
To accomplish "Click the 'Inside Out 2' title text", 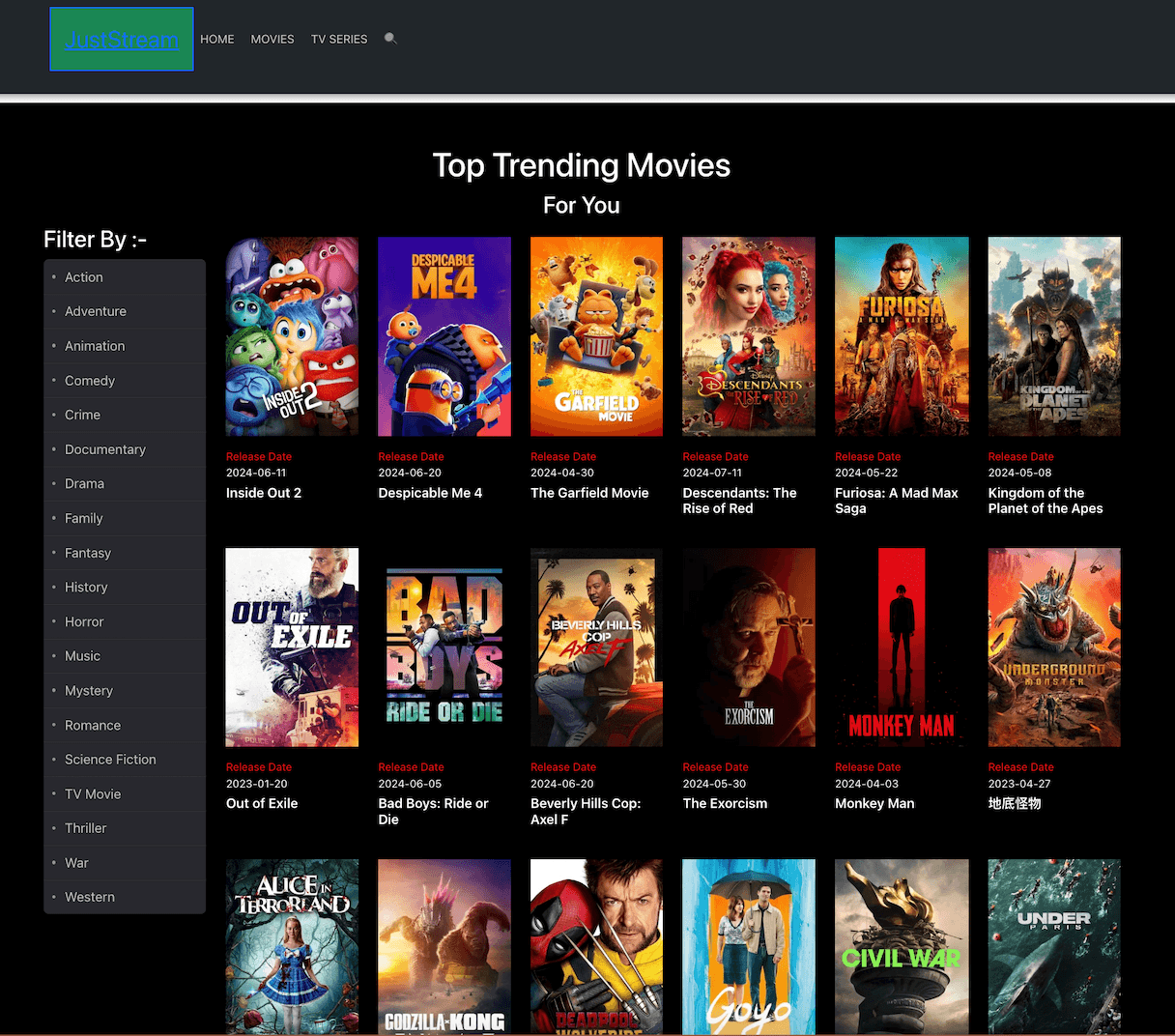I will [x=264, y=493].
